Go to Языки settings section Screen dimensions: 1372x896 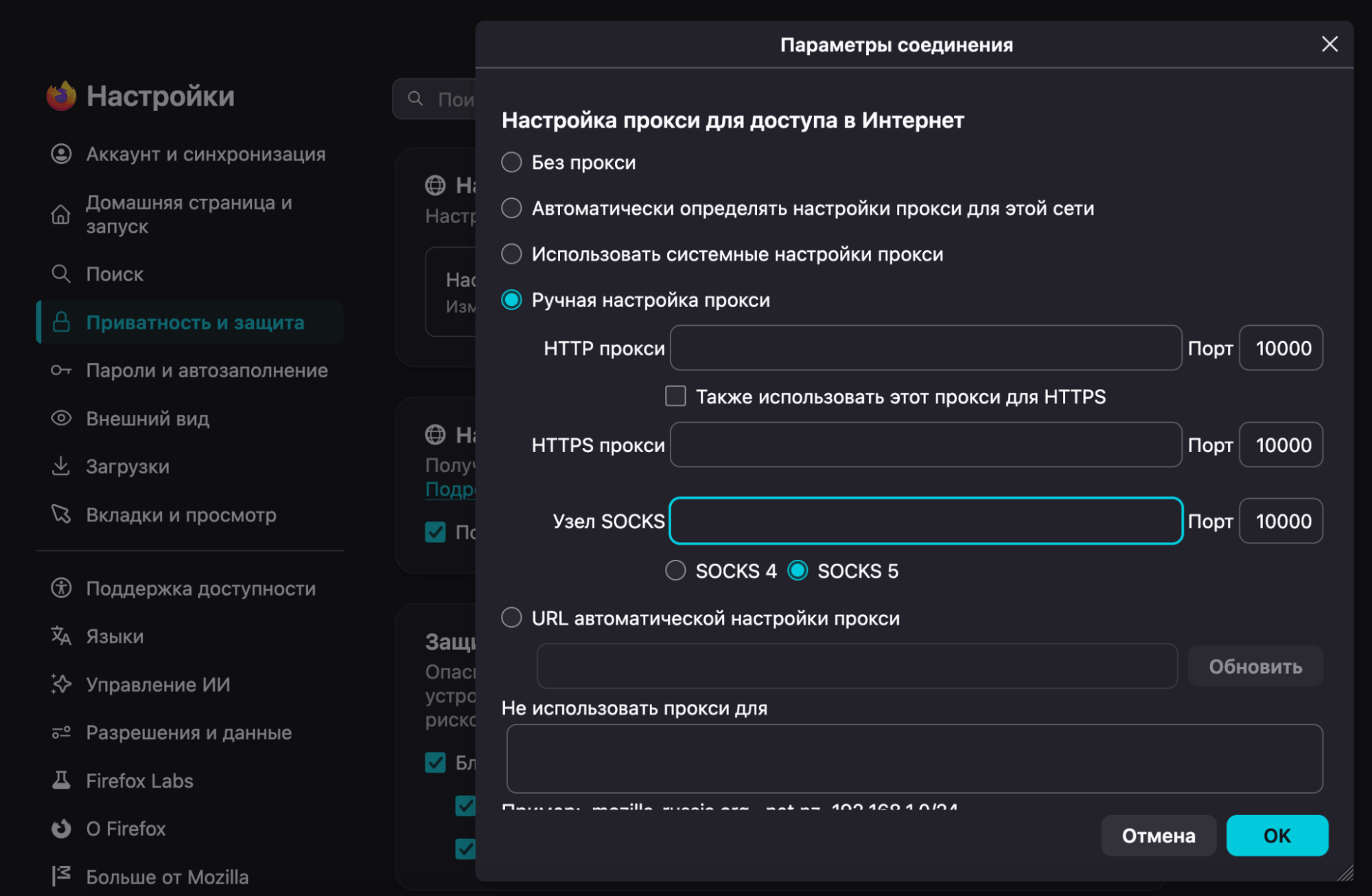point(190,637)
